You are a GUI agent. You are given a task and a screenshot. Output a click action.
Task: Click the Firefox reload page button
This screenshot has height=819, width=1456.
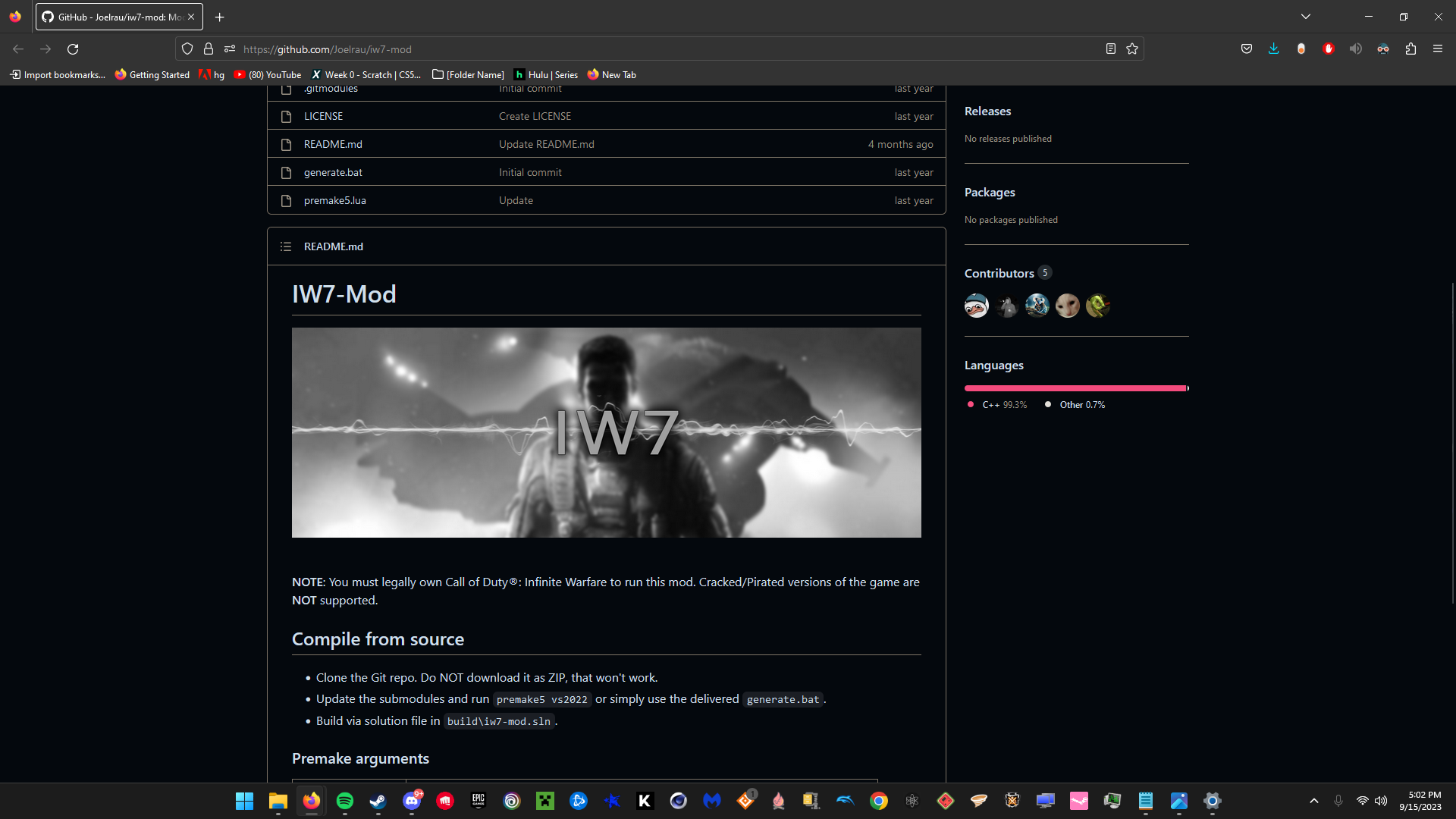(73, 49)
